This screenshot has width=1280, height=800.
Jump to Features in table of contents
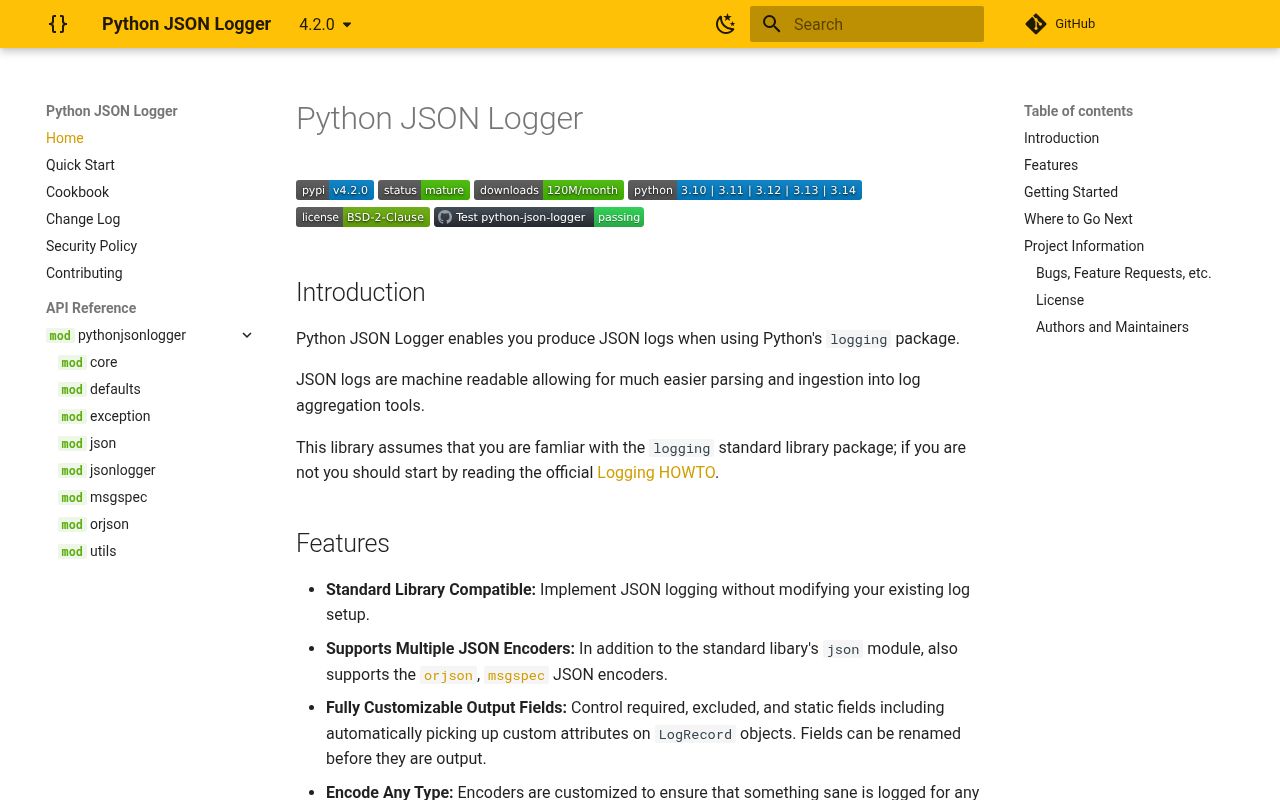pos(1051,165)
